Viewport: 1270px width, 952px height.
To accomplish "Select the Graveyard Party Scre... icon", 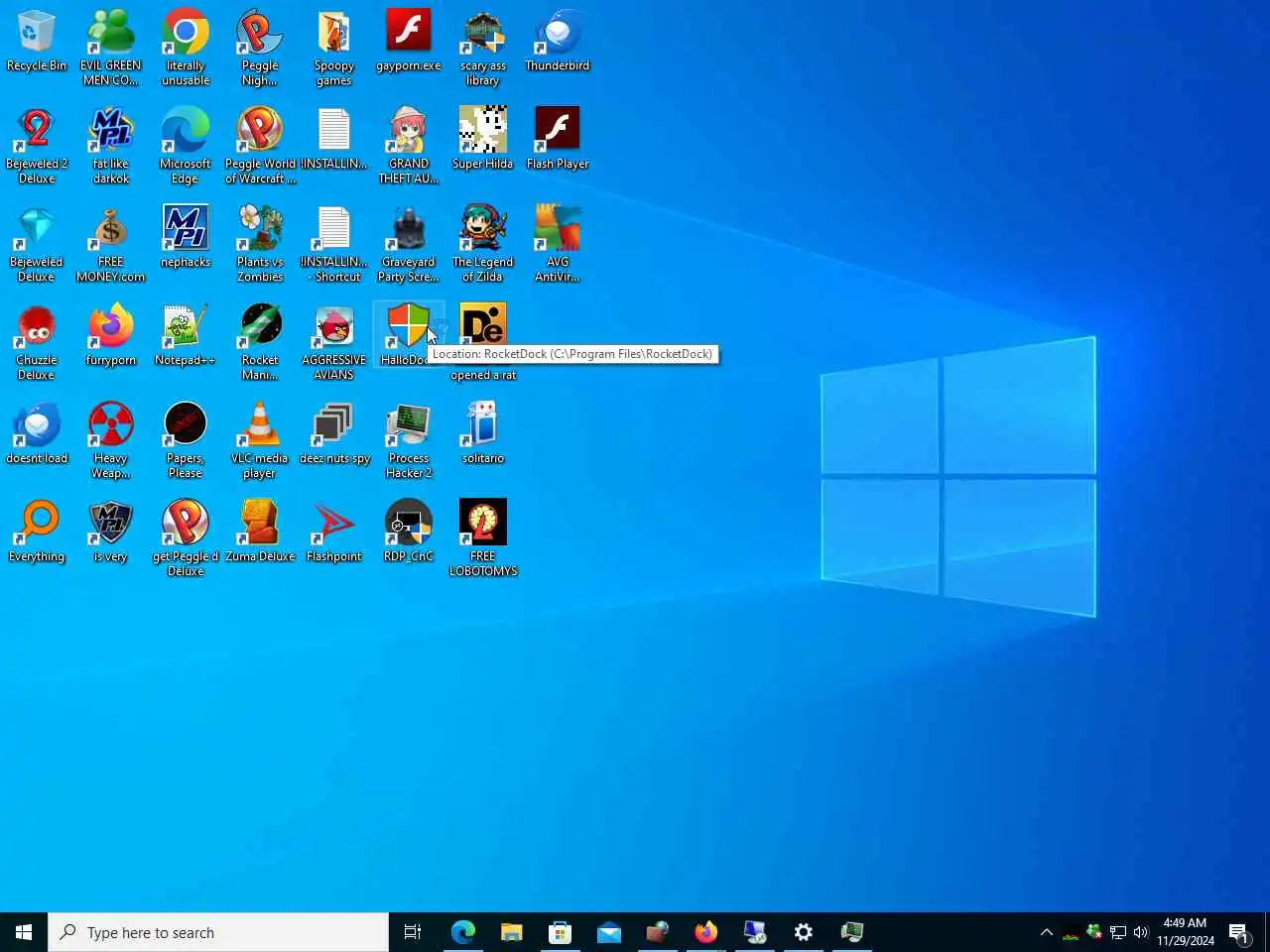I will point(409,244).
